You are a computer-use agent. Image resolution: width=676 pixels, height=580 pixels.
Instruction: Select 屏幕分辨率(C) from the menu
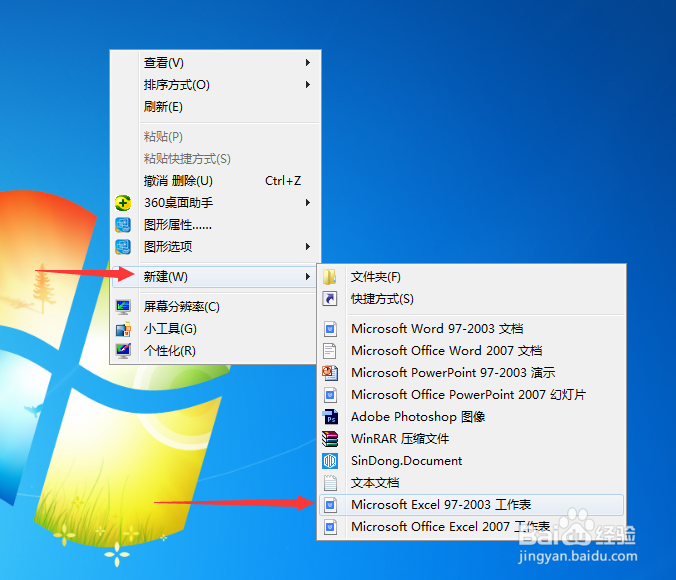pyautogui.click(x=214, y=307)
